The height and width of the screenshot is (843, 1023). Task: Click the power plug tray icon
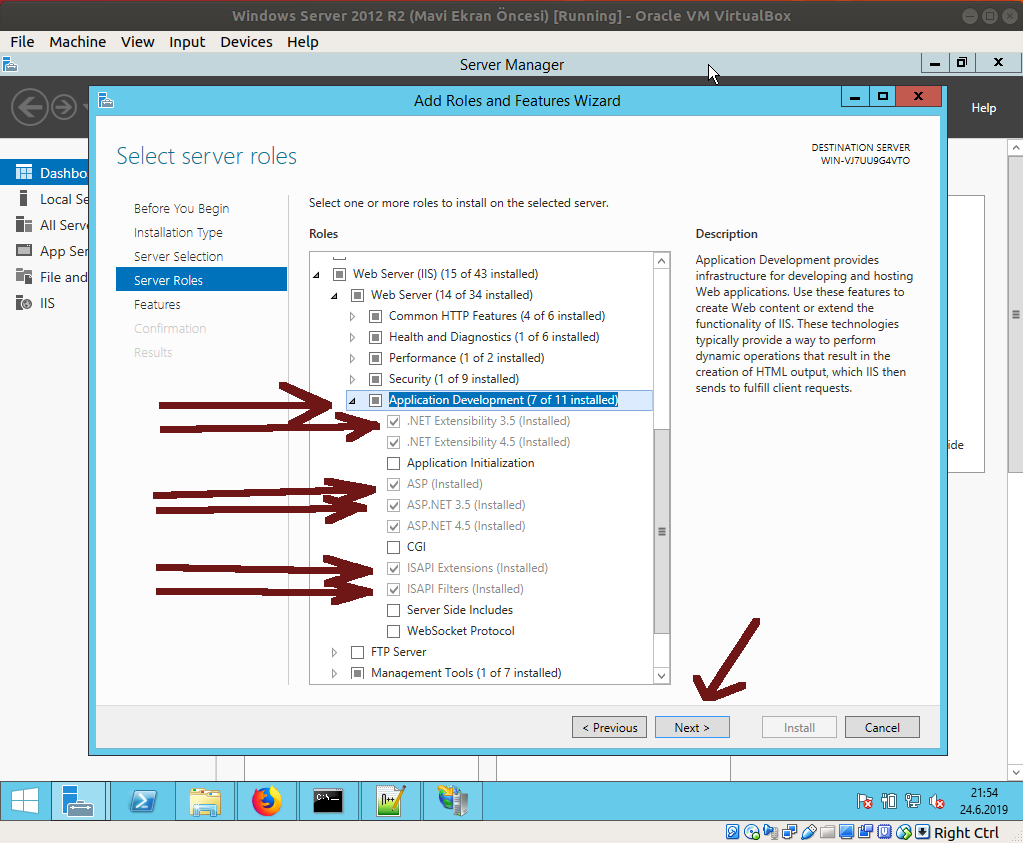tap(889, 801)
